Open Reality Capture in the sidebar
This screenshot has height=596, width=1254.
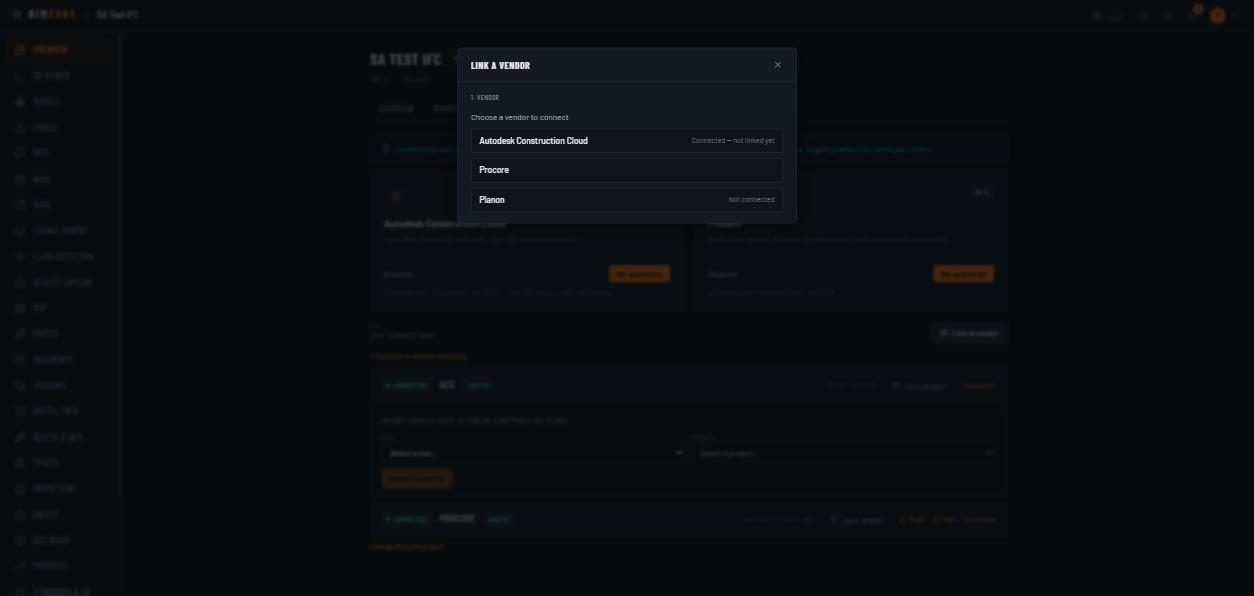coord(58,283)
